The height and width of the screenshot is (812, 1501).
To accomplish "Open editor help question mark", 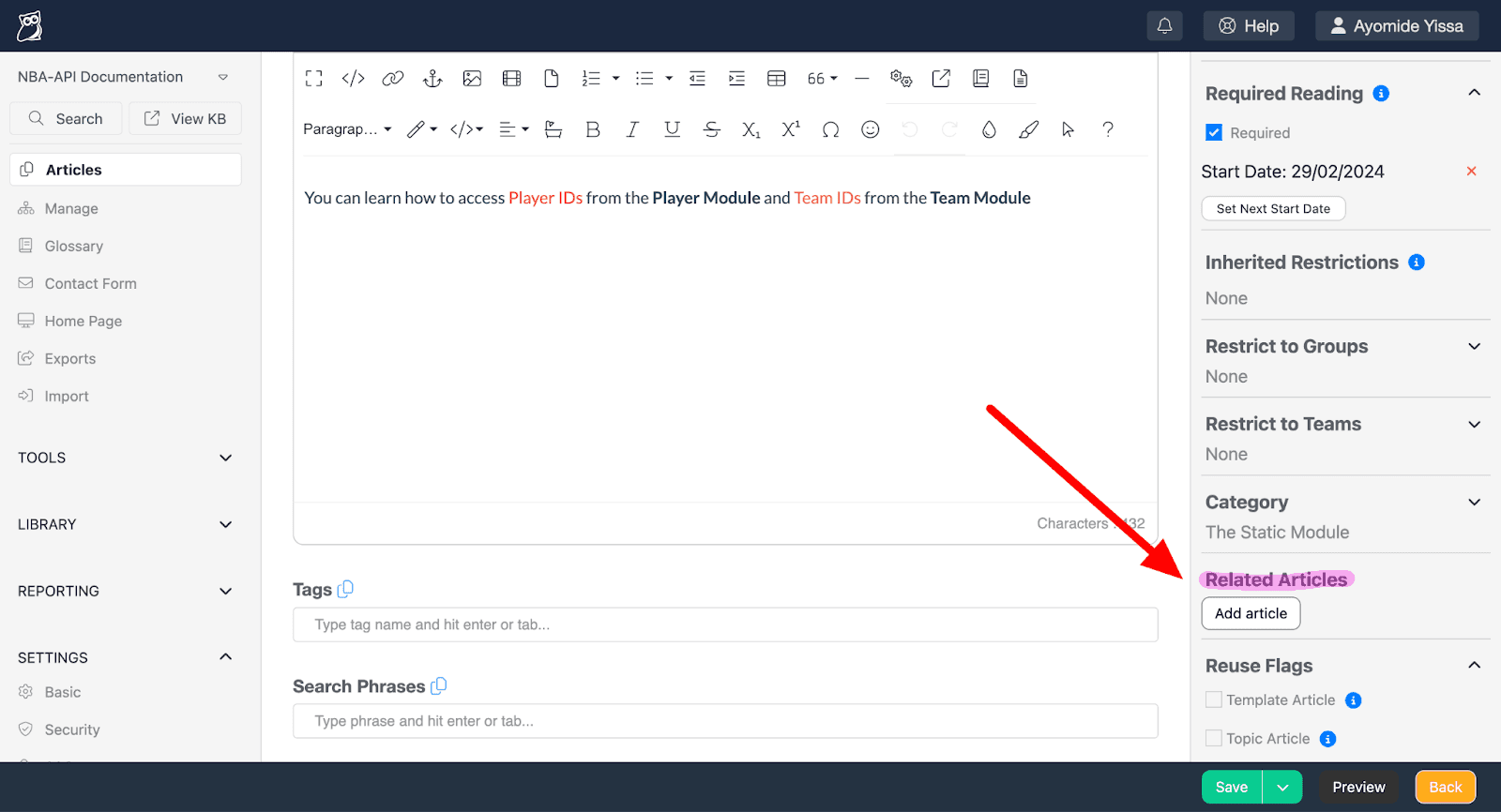I will 1108,129.
